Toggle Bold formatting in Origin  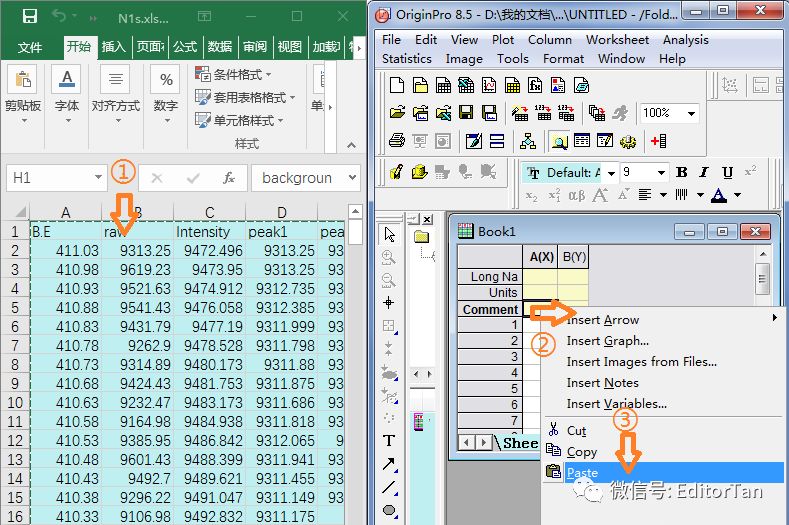681,173
